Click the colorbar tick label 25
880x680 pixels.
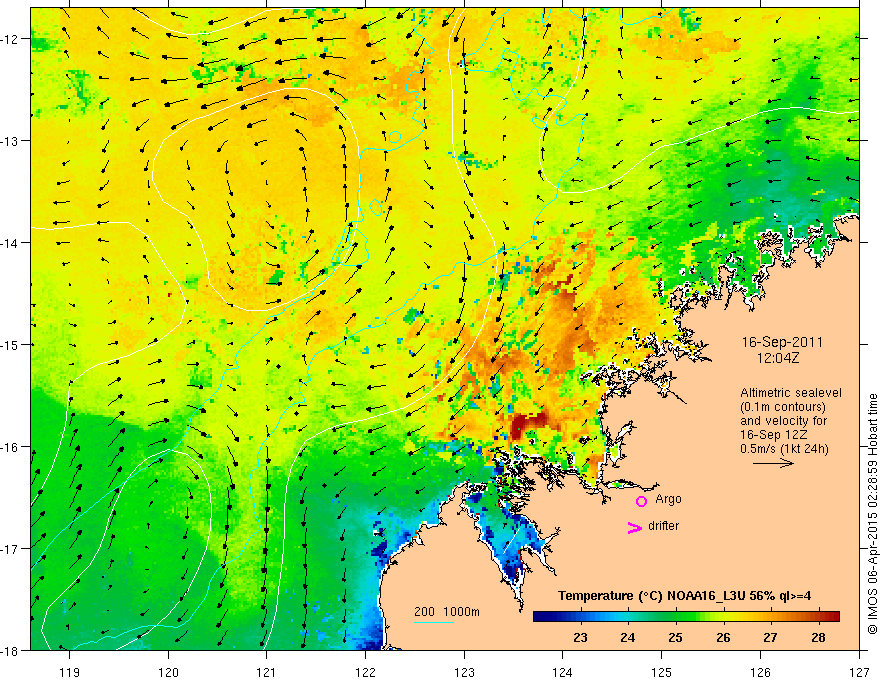point(675,637)
